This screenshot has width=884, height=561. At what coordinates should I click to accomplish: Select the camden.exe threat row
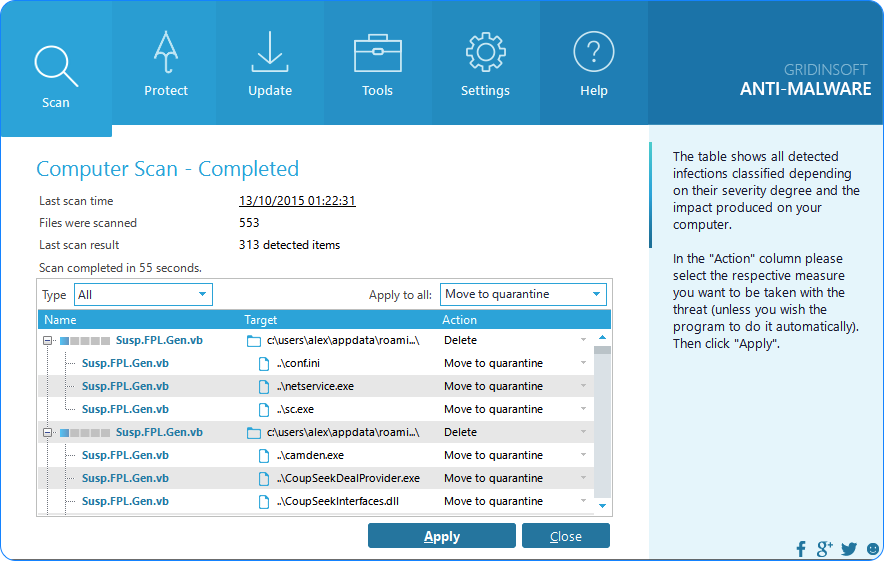[125, 455]
